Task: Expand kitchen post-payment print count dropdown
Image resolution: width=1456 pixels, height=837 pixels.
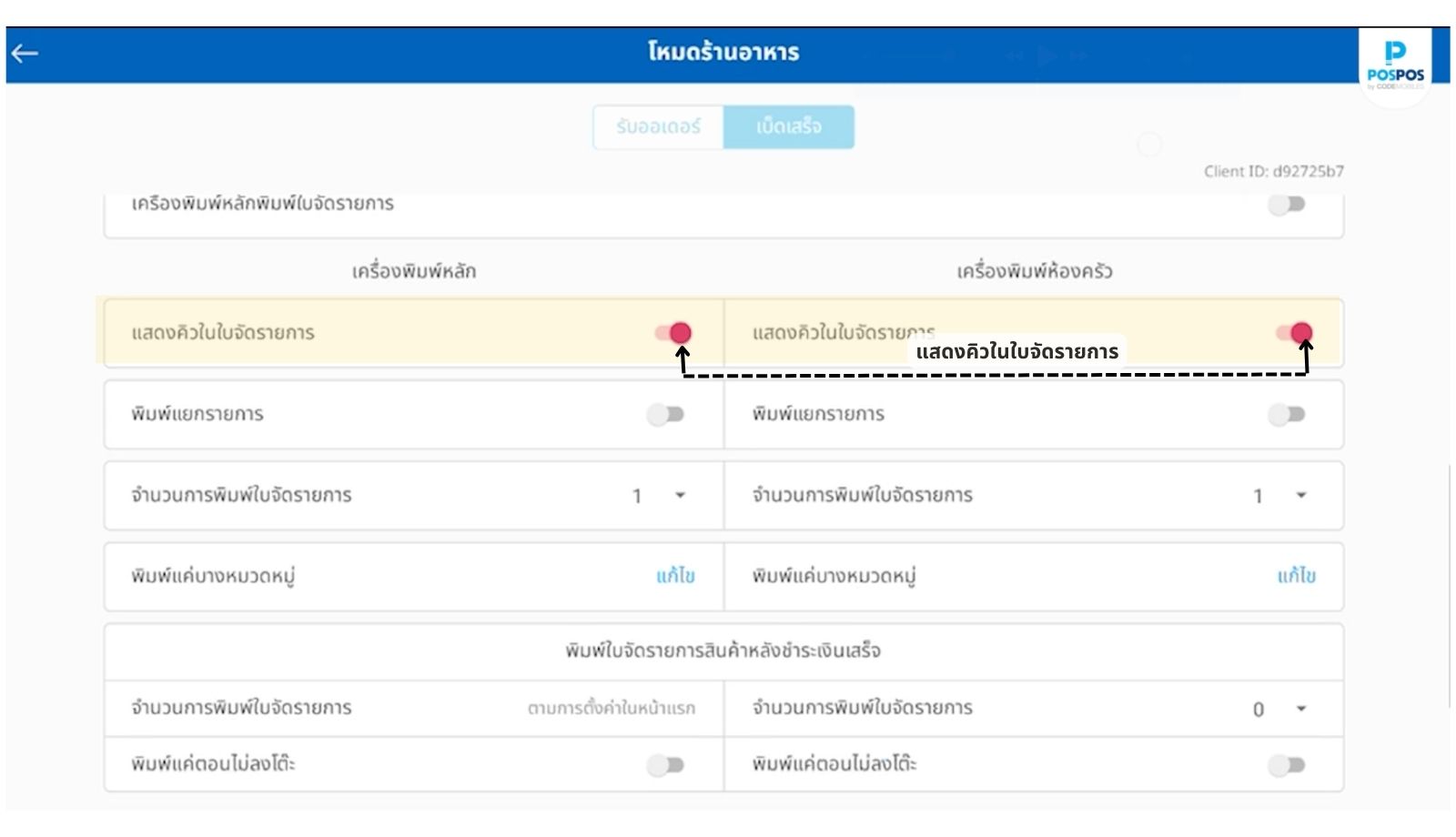Action: 1300,709
